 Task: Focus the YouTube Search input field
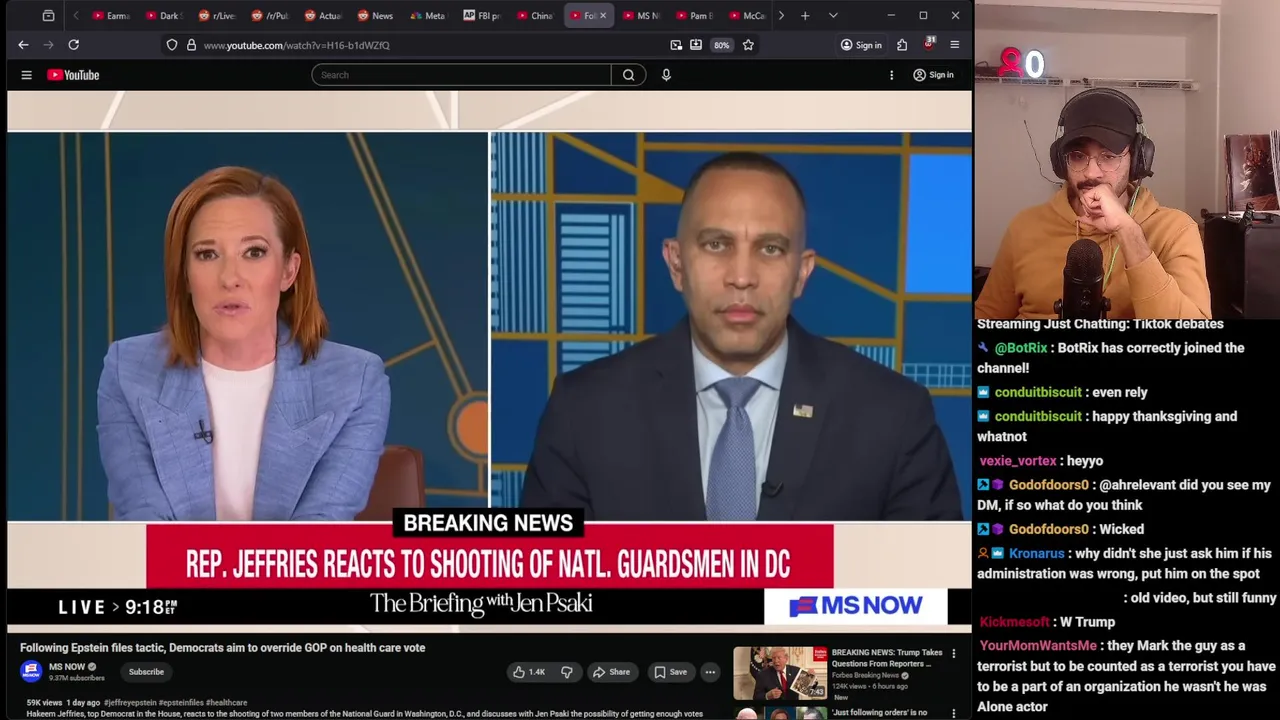(x=461, y=75)
